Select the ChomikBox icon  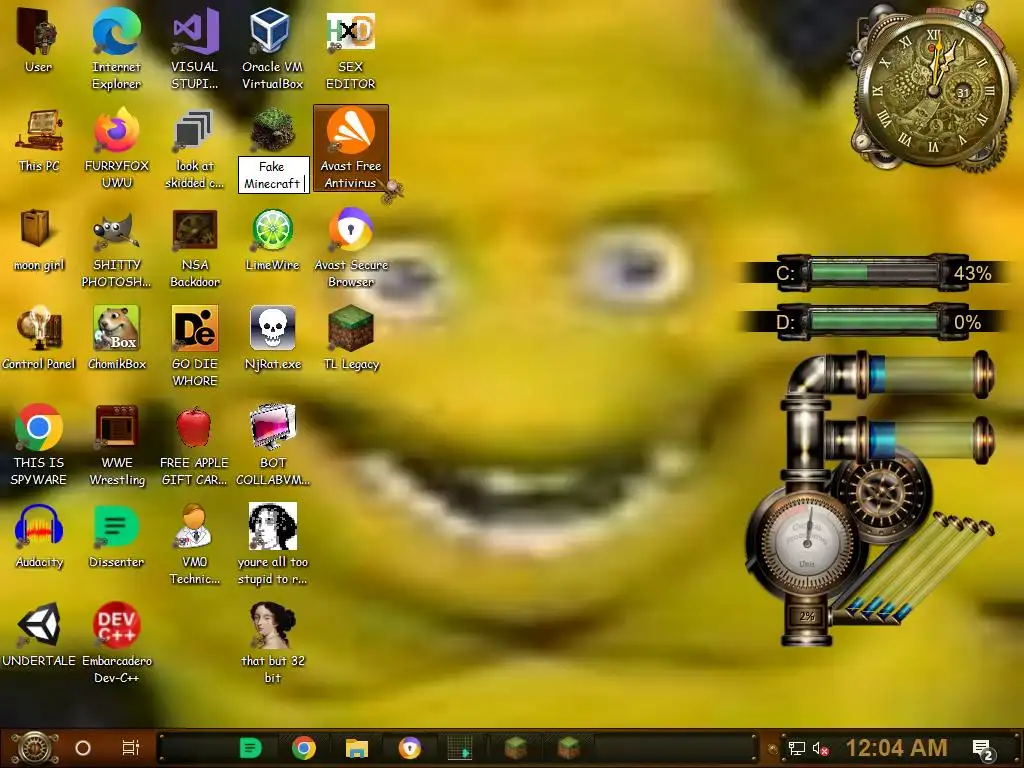(x=116, y=328)
